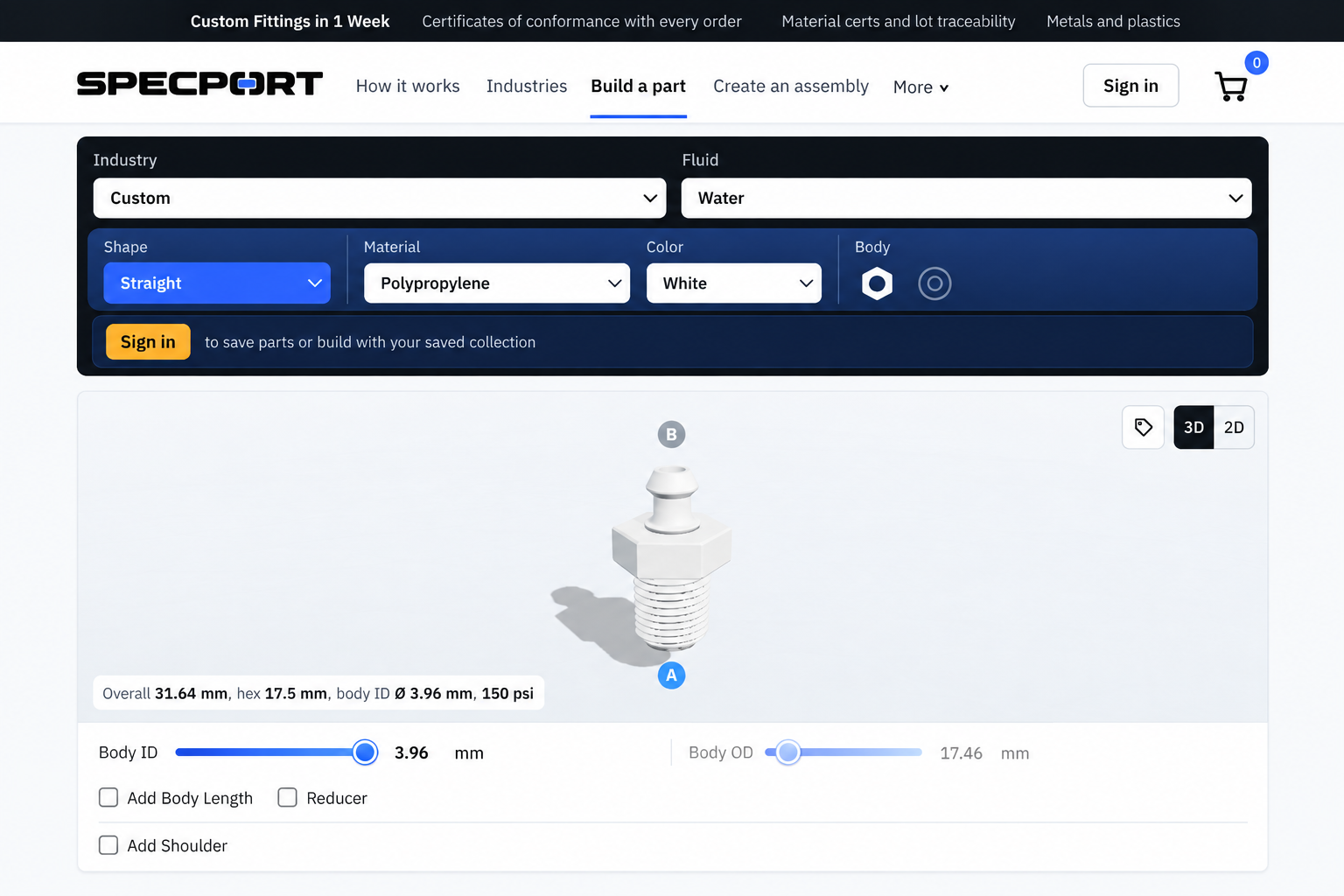
Task: Open the shopping cart
Action: coord(1231,86)
